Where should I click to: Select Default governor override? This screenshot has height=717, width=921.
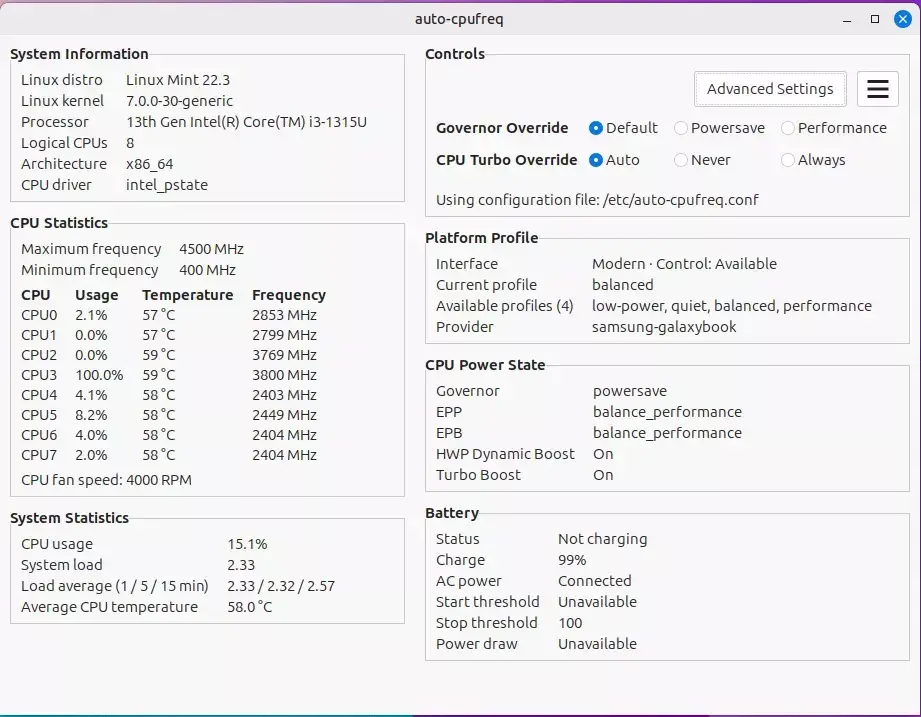click(623, 128)
